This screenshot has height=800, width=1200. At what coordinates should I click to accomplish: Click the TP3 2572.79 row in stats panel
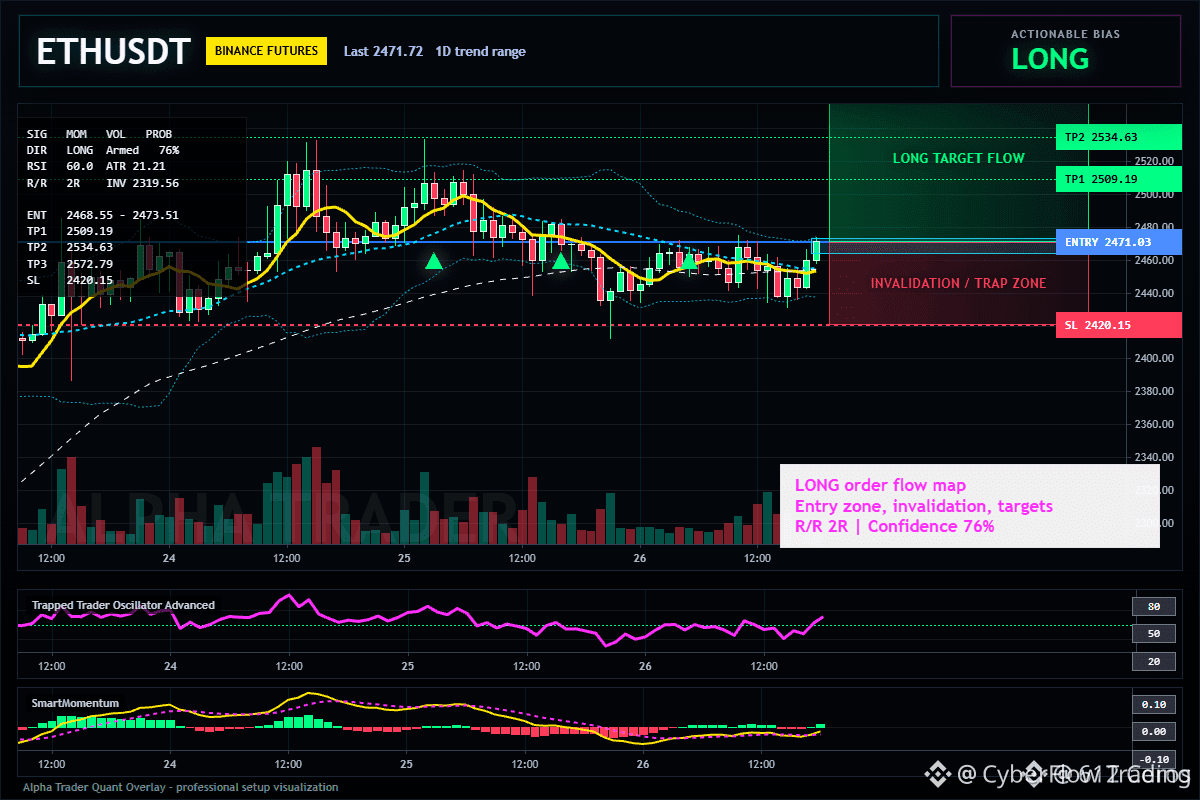[70, 264]
